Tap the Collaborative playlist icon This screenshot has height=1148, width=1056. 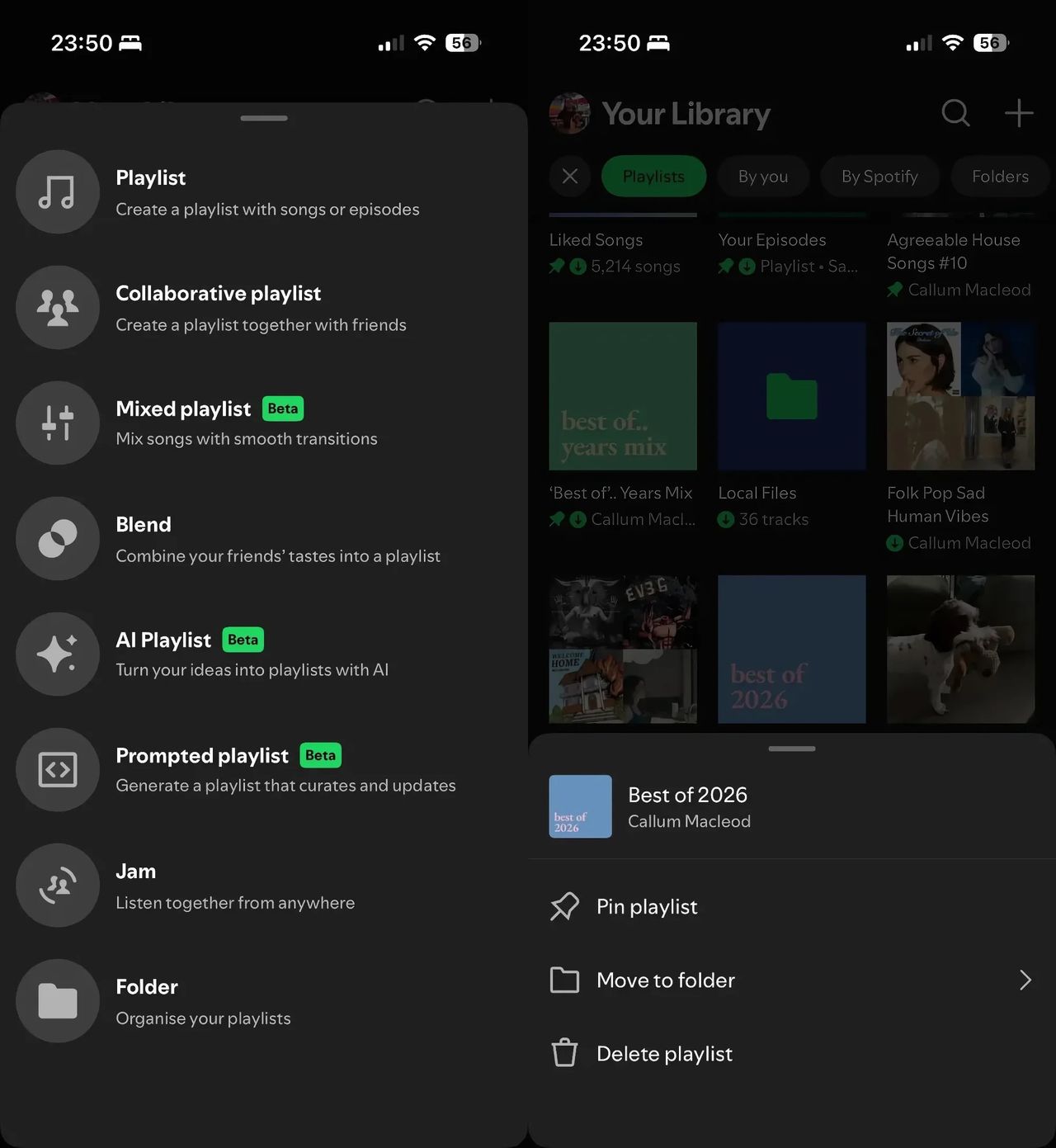tap(58, 307)
